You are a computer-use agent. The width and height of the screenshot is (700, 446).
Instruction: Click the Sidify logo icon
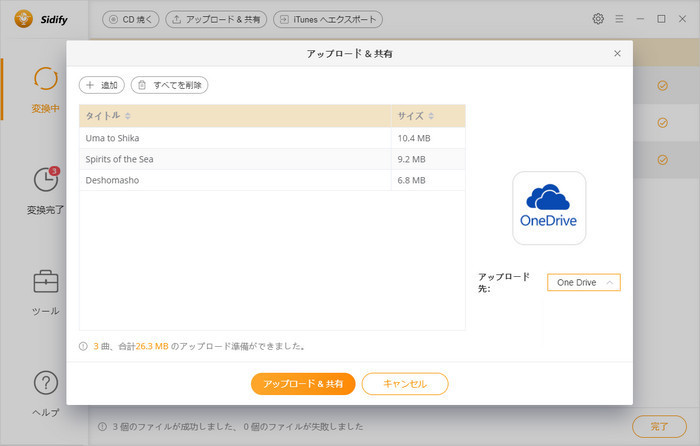point(23,19)
